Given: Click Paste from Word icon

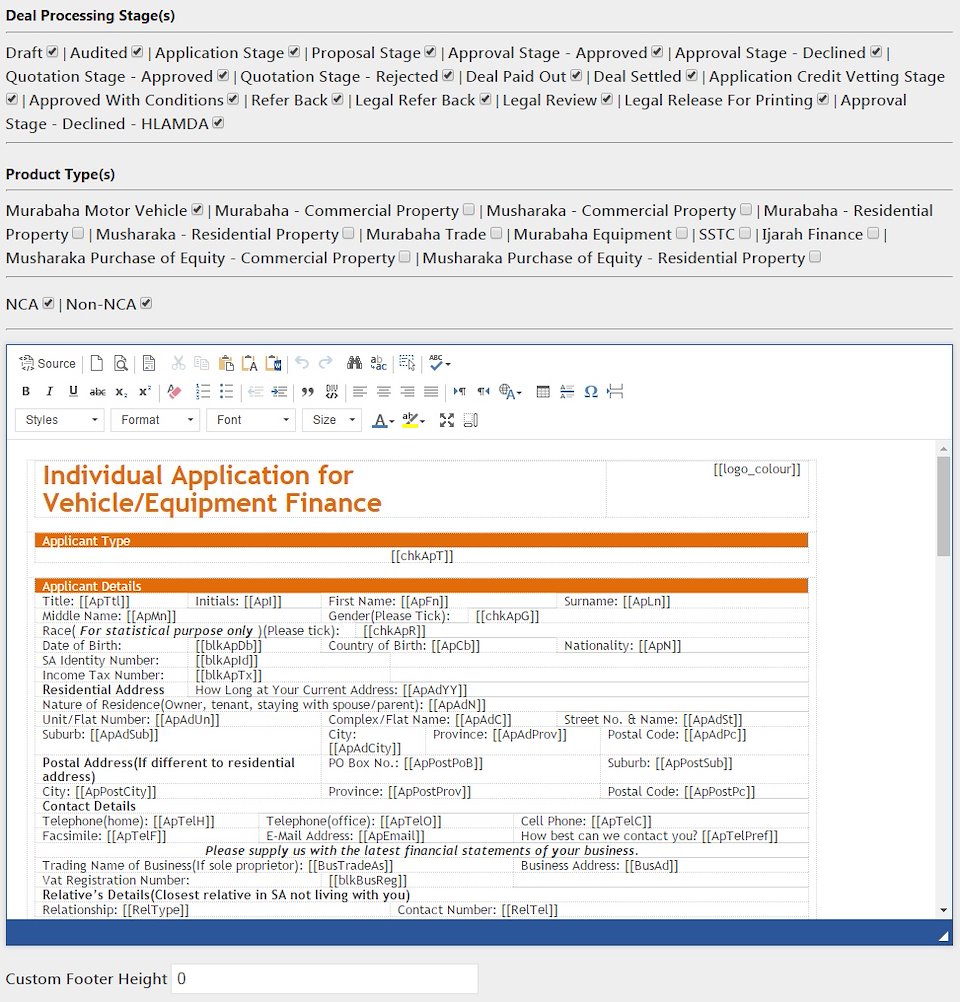Looking at the screenshot, I should 274,364.
